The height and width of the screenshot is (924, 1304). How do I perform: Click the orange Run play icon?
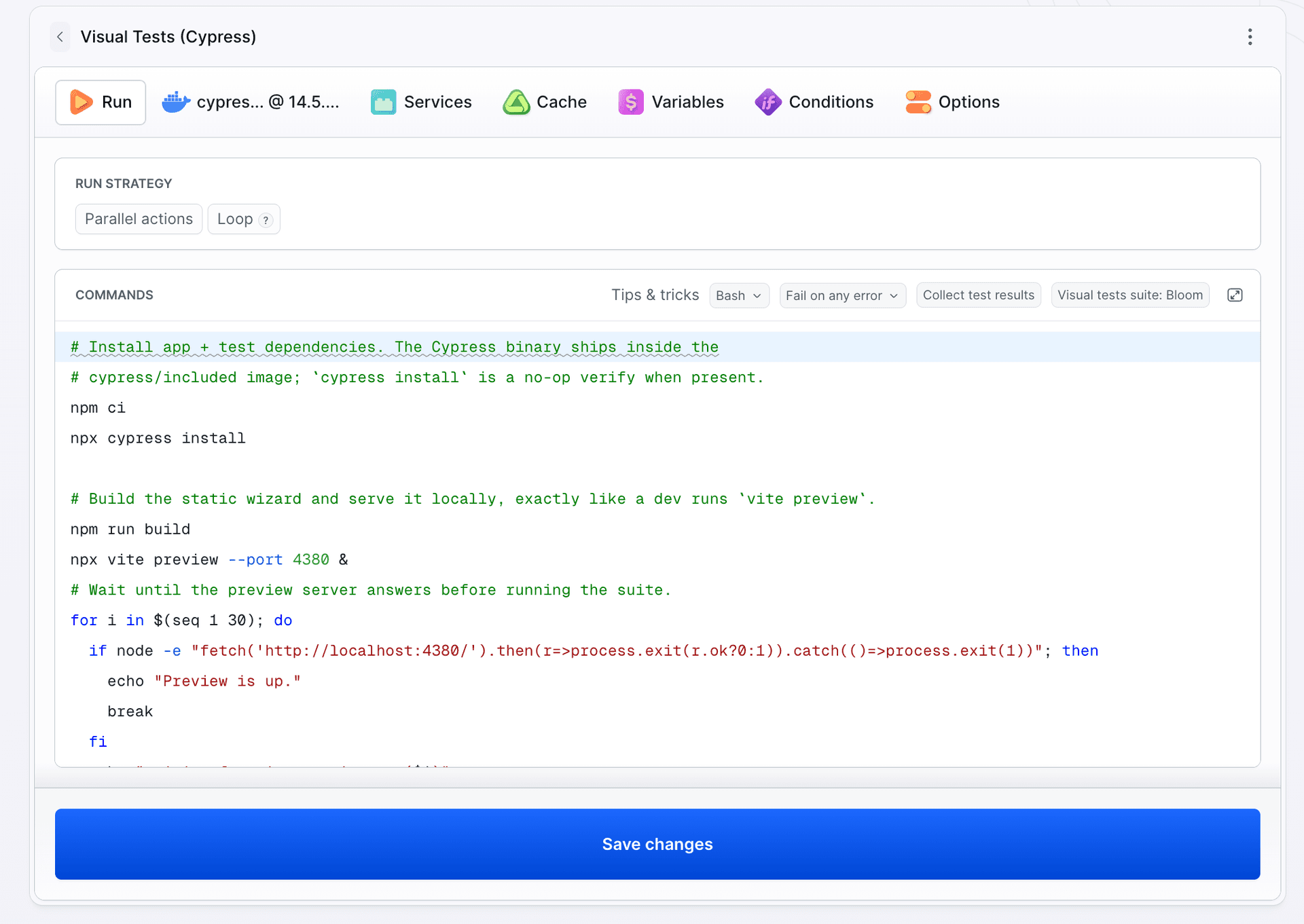pos(81,102)
